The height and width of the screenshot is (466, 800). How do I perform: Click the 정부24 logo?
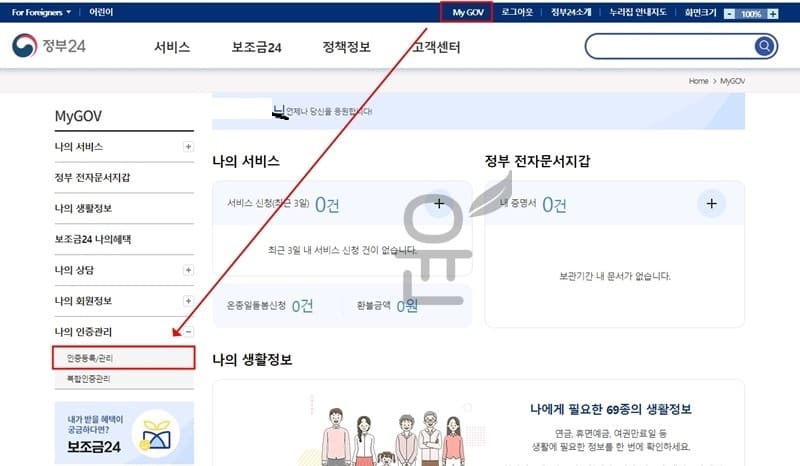coord(49,46)
